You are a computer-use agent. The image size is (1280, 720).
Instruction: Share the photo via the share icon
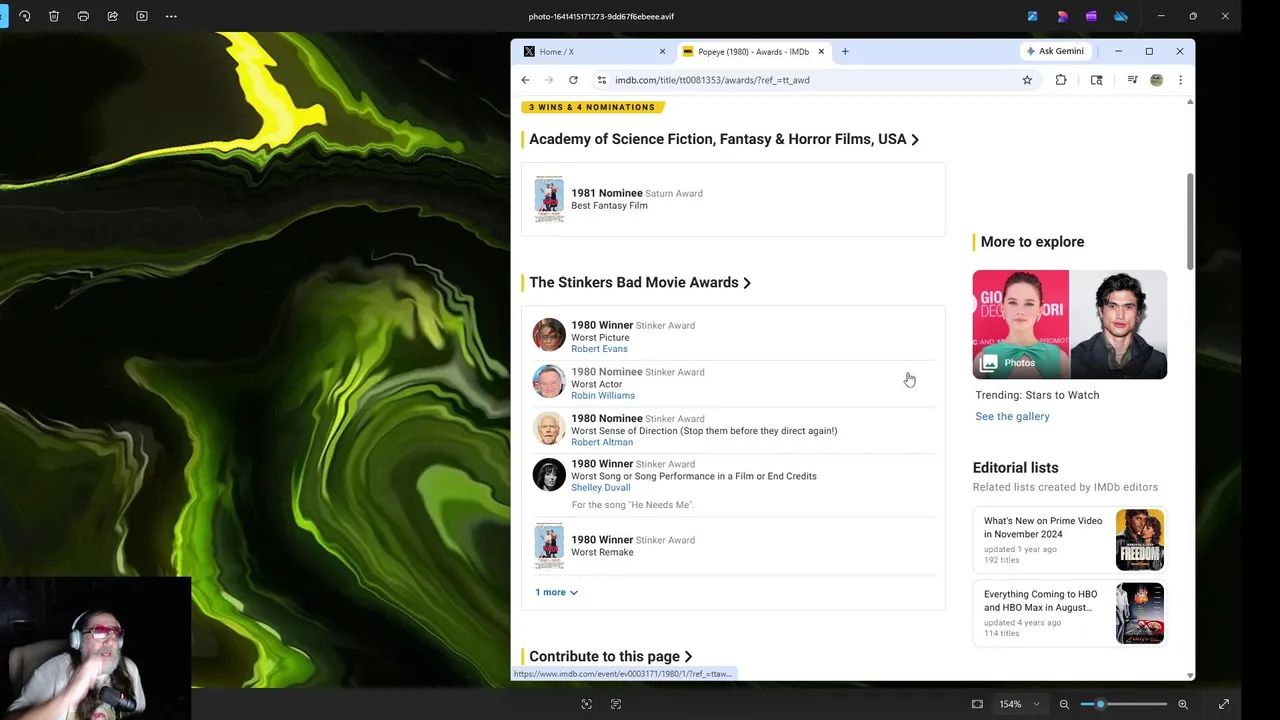tap(112, 16)
